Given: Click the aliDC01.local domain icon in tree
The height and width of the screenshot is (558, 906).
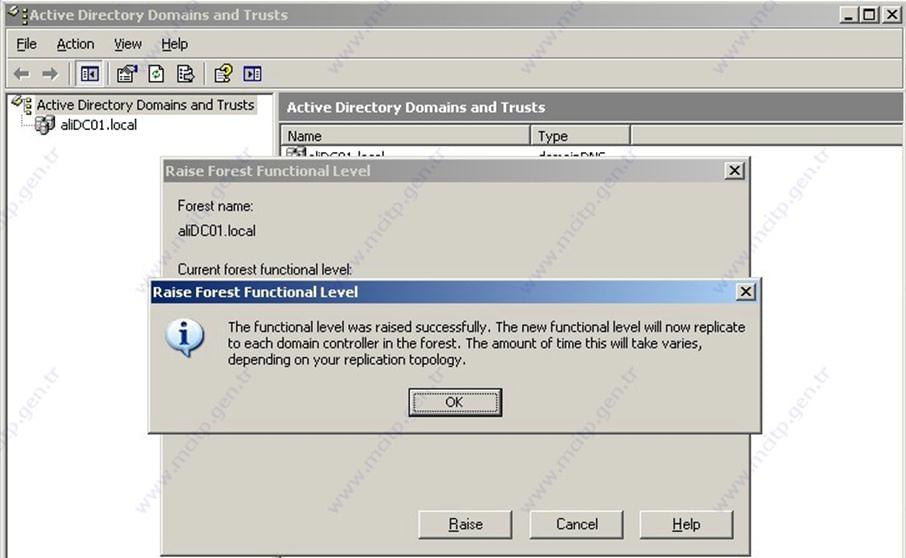Looking at the screenshot, I should pos(44,124).
